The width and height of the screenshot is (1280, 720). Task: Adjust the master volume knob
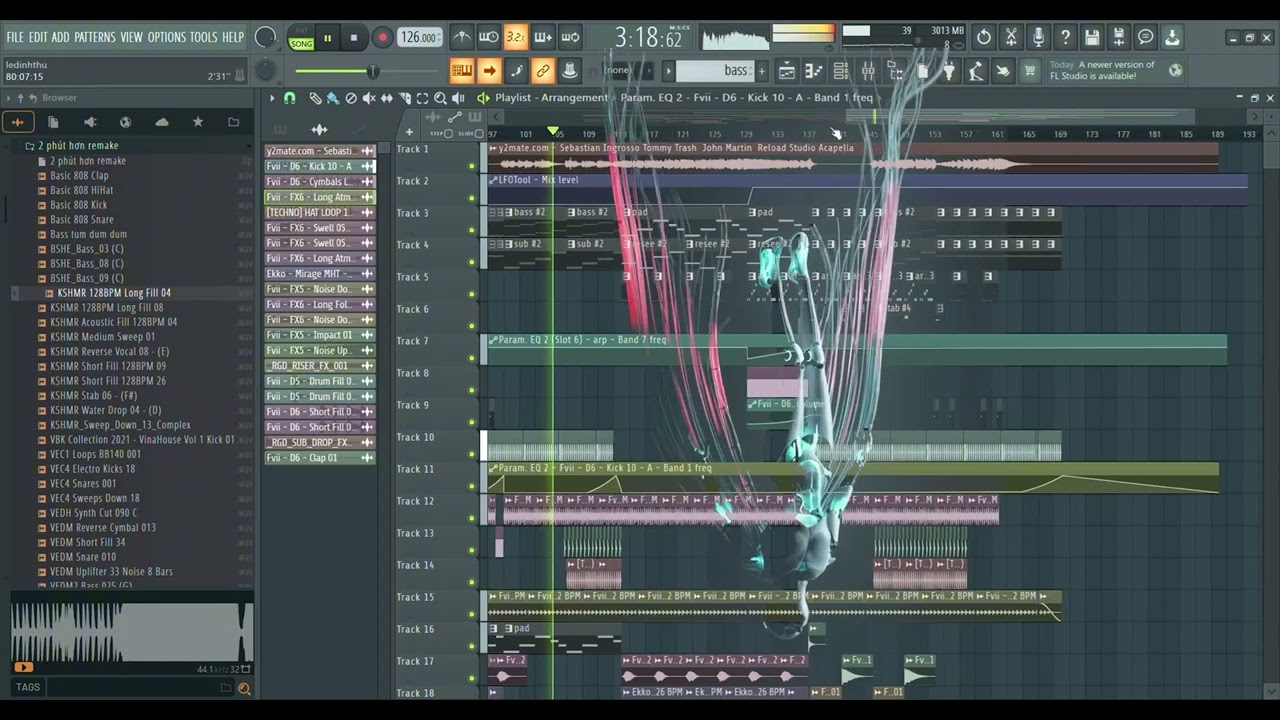(x=266, y=38)
